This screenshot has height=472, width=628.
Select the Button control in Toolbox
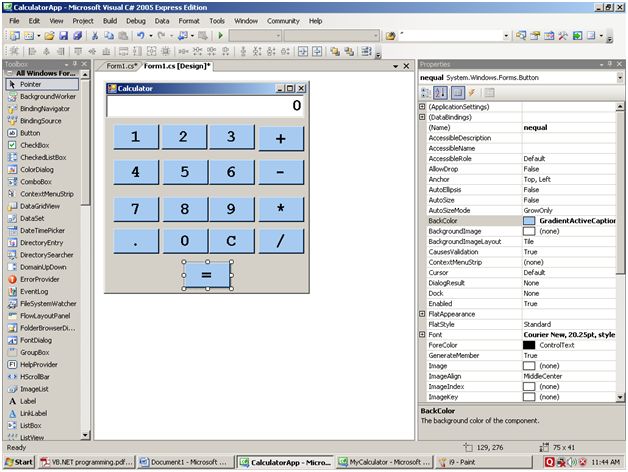[30, 133]
